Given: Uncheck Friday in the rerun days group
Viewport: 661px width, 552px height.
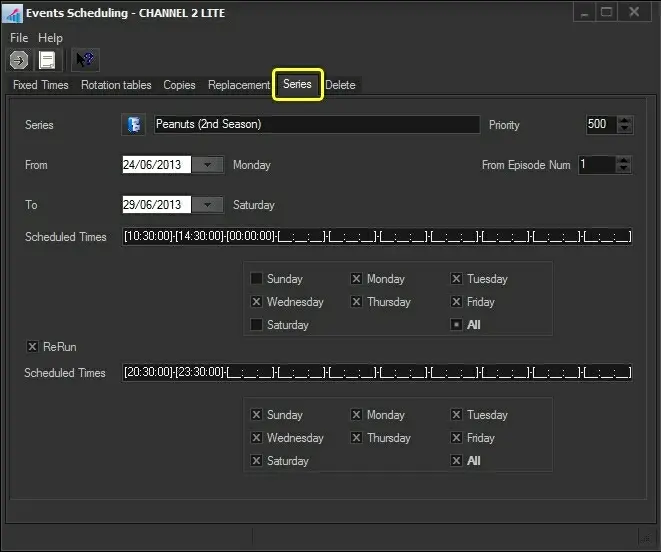Looking at the screenshot, I should coord(457,438).
